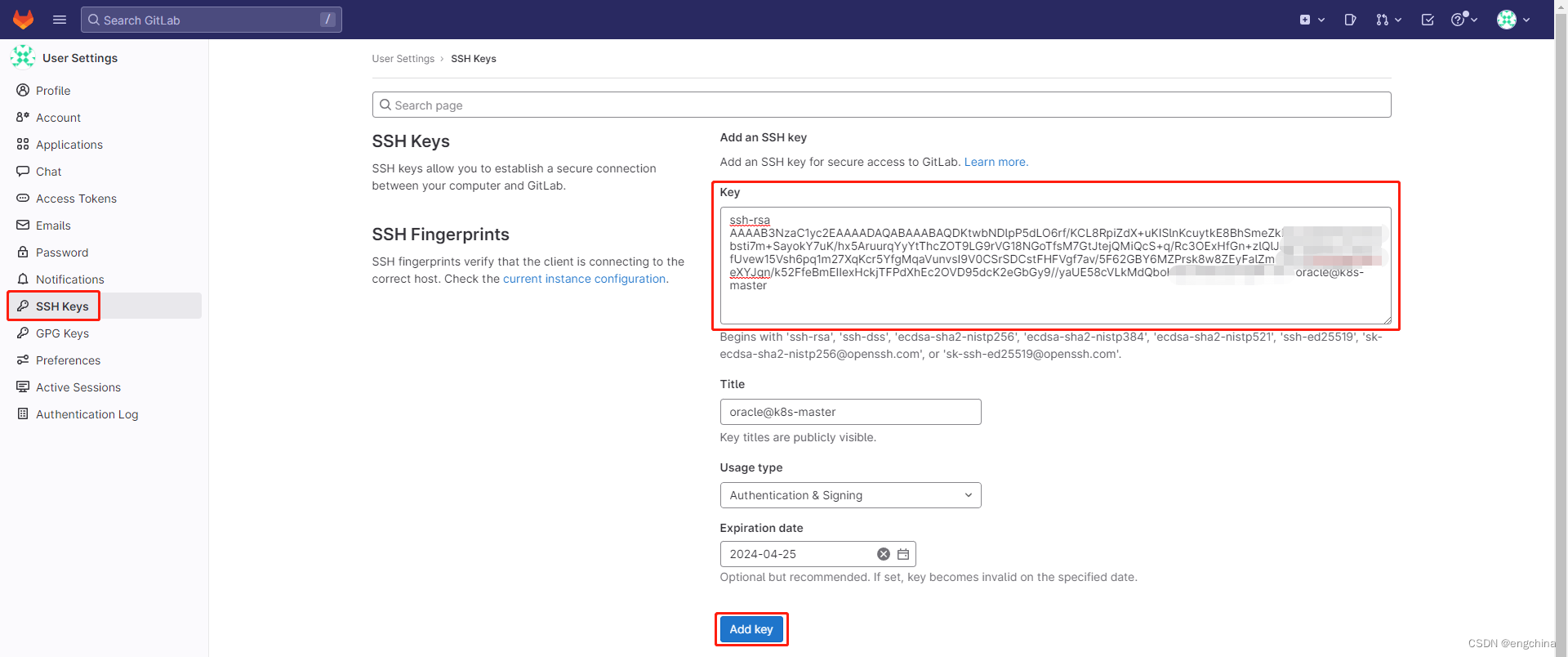This screenshot has width=1568, height=657.
Task: Click the Expiration date field
Action: click(817, 554)
